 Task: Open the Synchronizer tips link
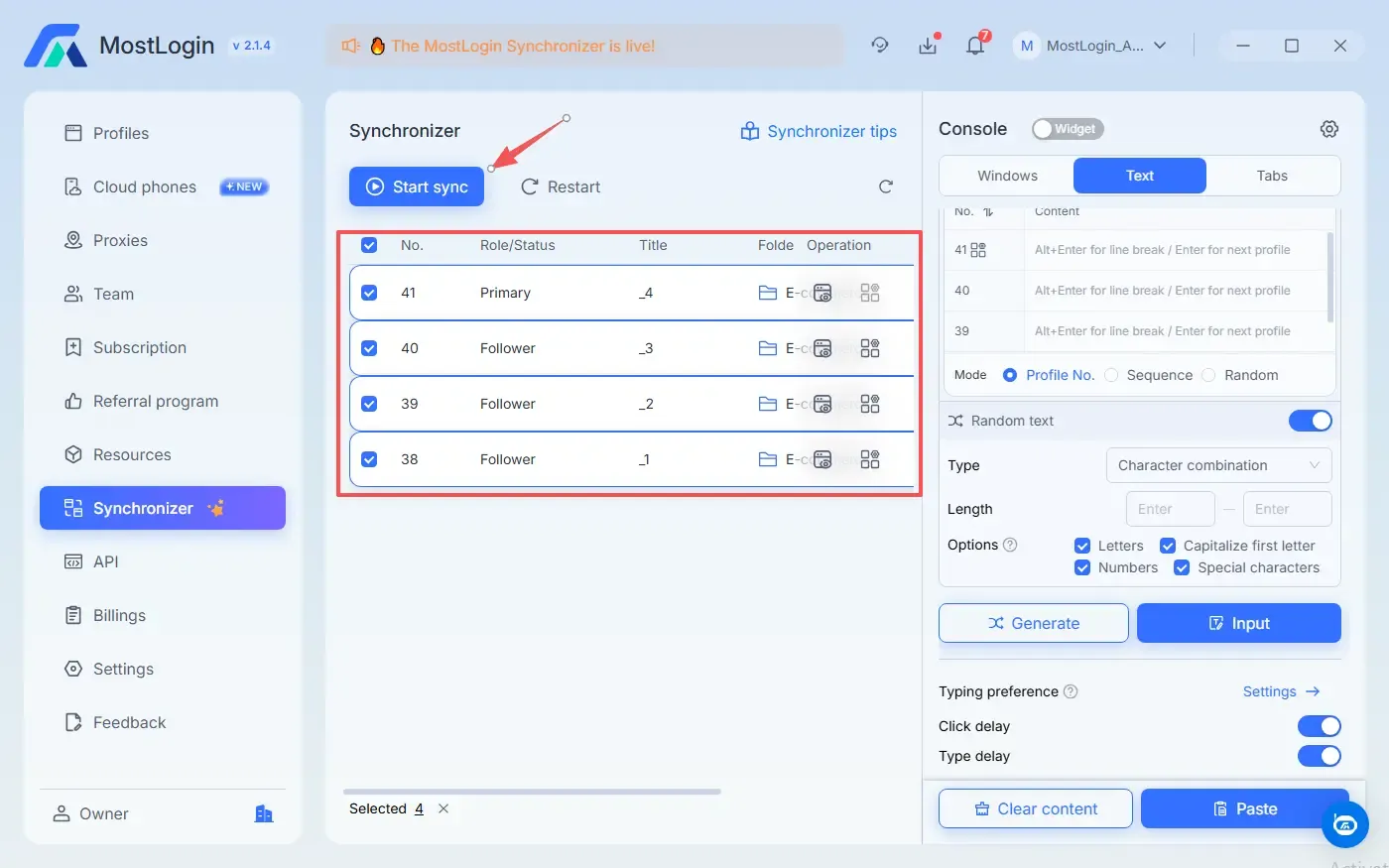pos(820,131)
